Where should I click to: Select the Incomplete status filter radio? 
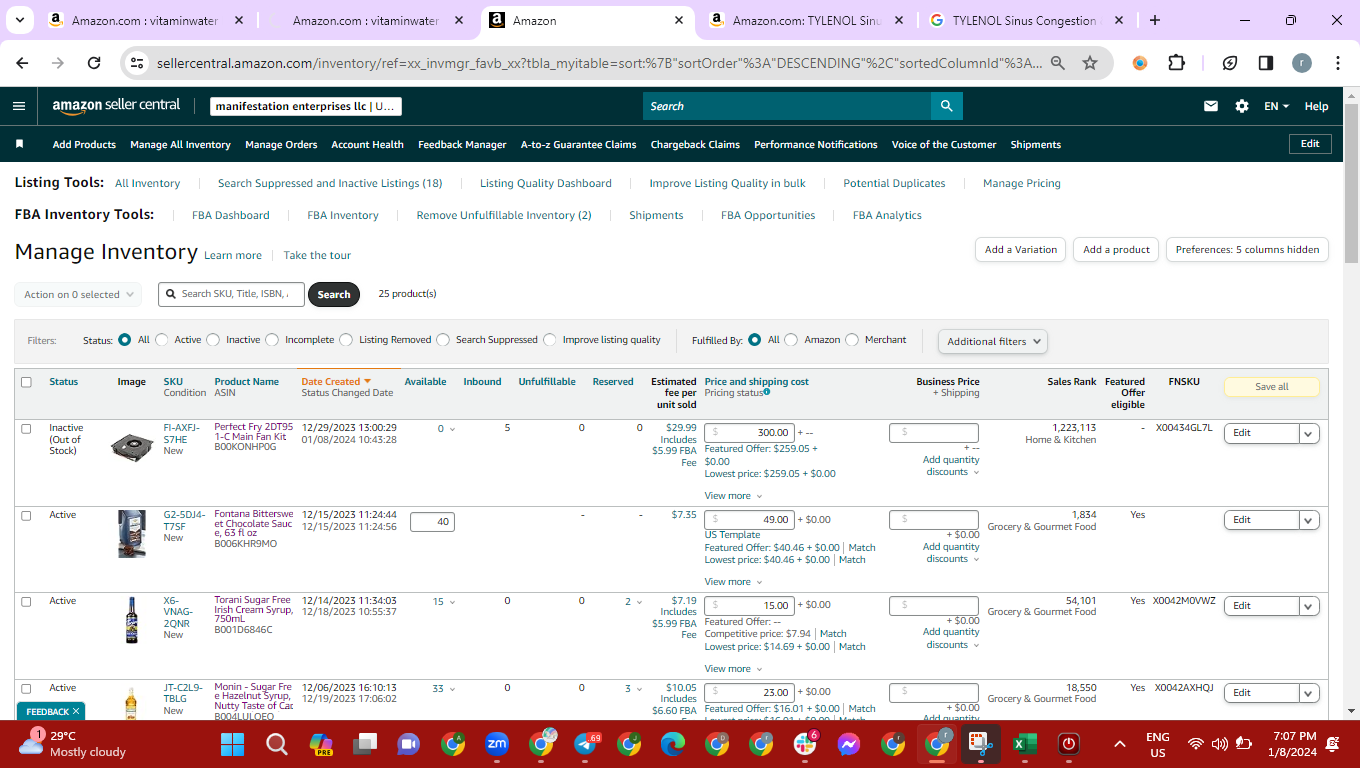[x=272, y=340]
